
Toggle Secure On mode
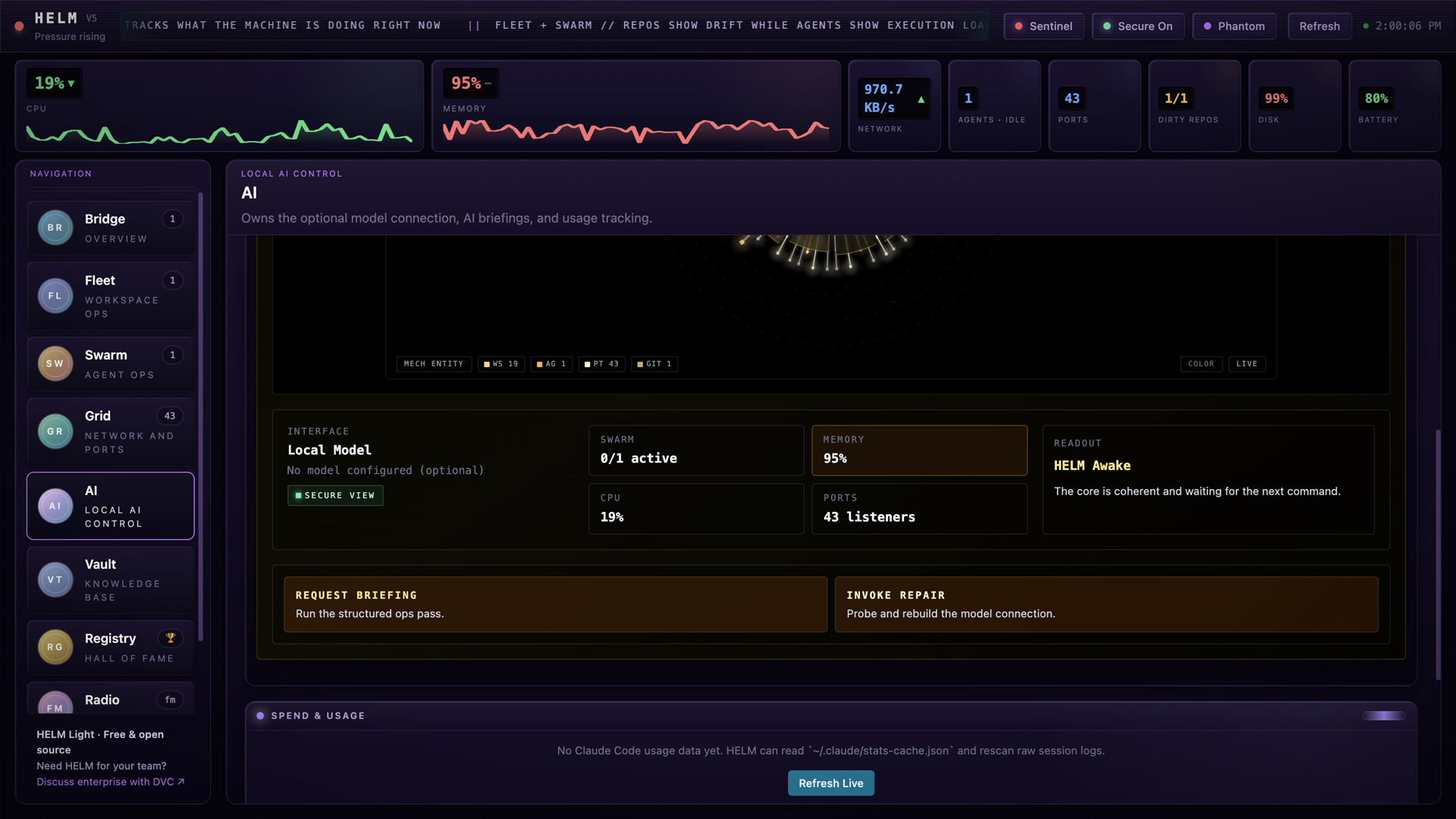(x=1137, y=26)
